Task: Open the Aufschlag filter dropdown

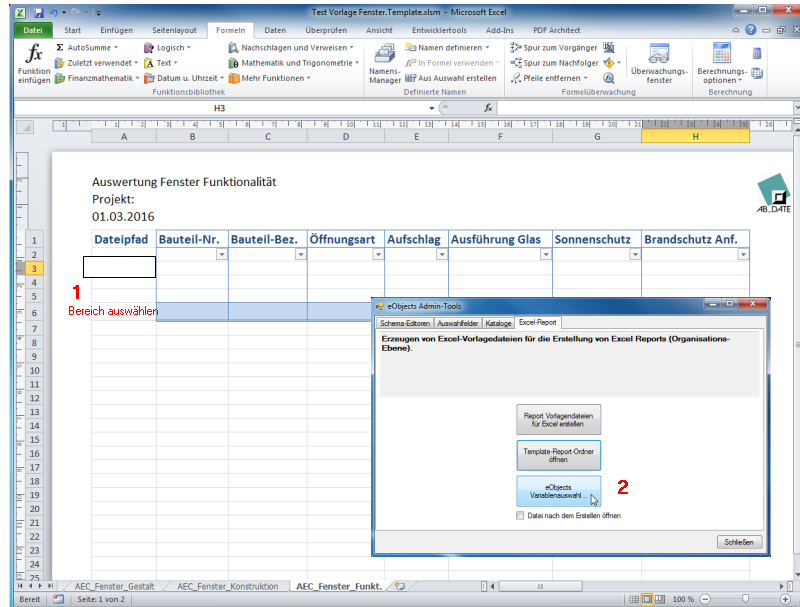Action: pos(442,255)
